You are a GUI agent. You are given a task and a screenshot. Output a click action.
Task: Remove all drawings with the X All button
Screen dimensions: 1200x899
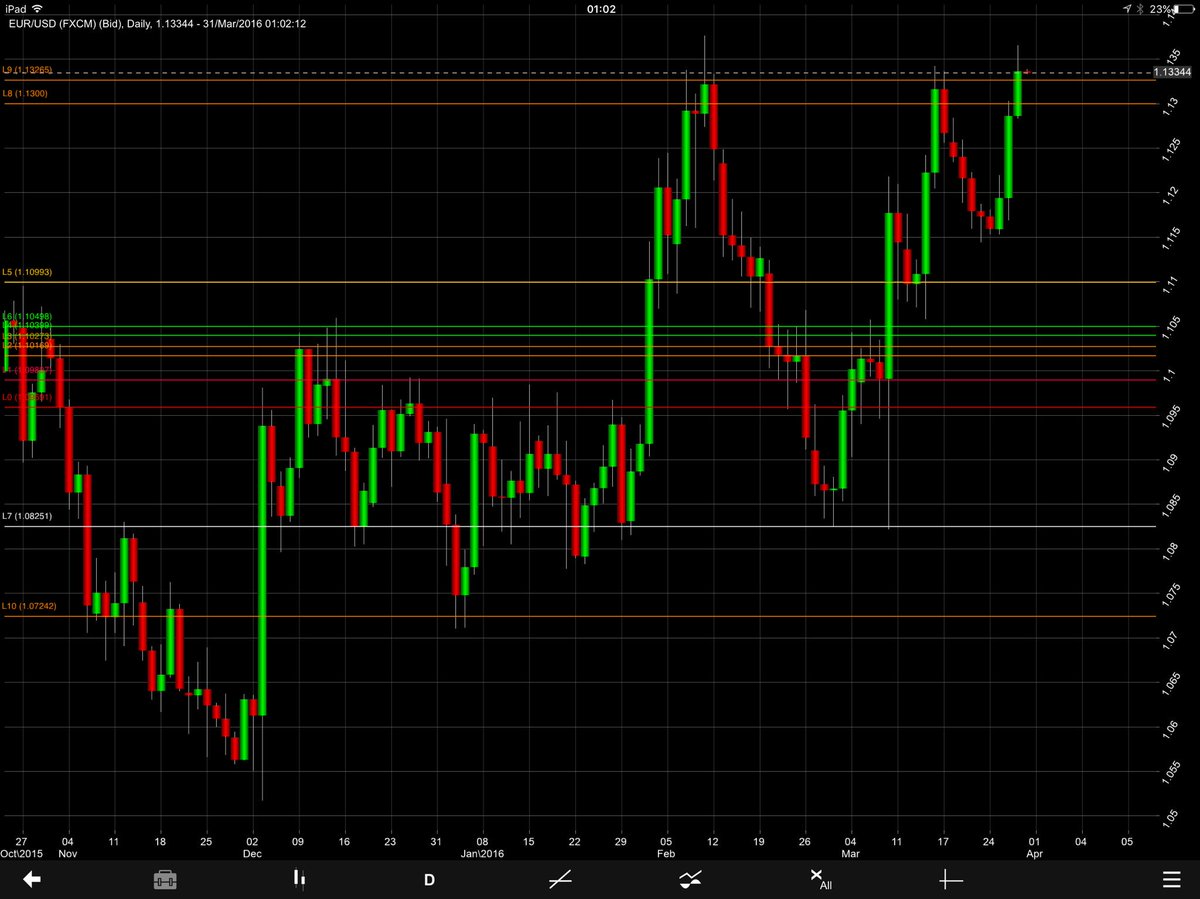(x=820, y=879)
